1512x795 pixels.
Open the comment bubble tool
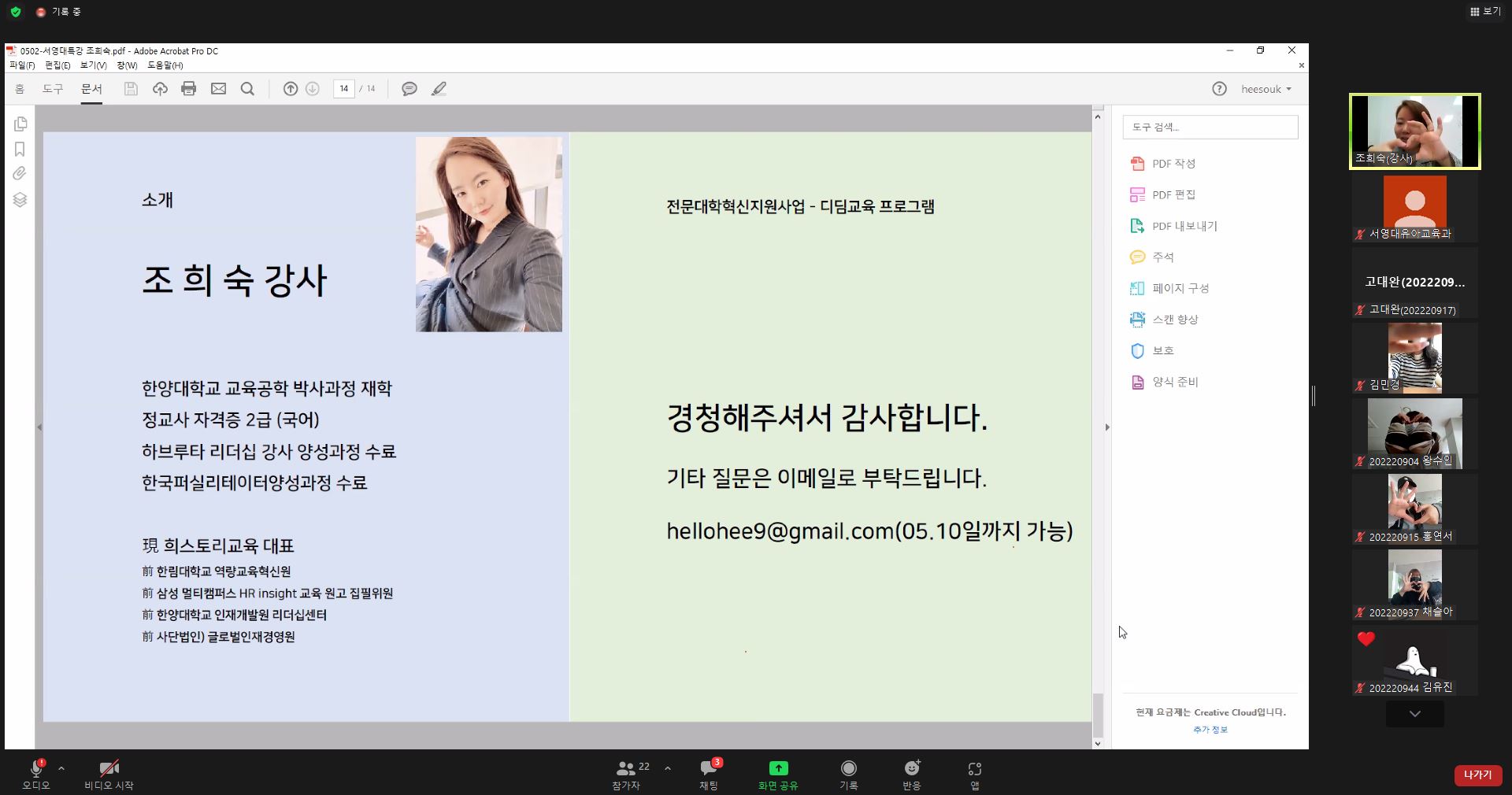pyautogui.click(x=409, y=89)
